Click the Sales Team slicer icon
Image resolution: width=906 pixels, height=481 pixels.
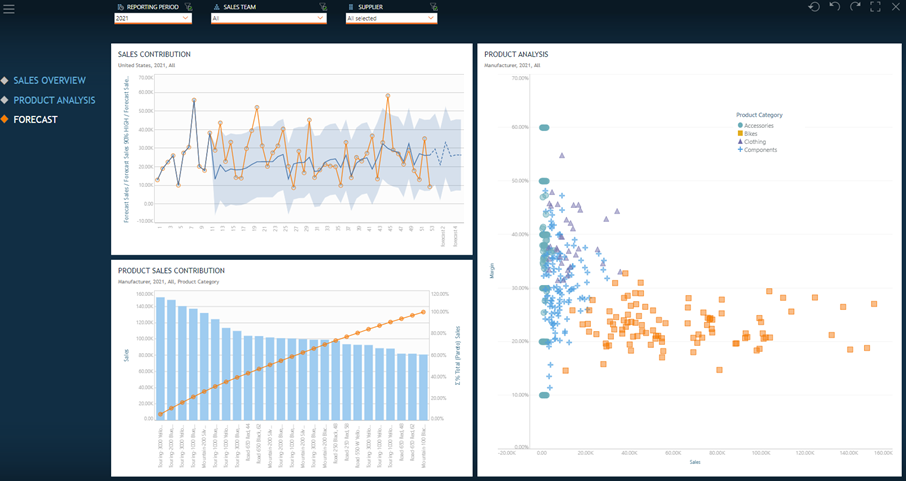(217, 7)
